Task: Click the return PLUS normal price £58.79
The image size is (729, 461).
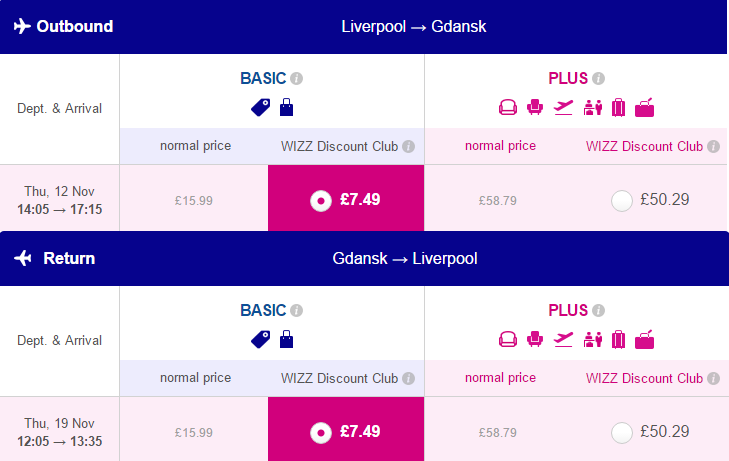Action: (498, 433)
